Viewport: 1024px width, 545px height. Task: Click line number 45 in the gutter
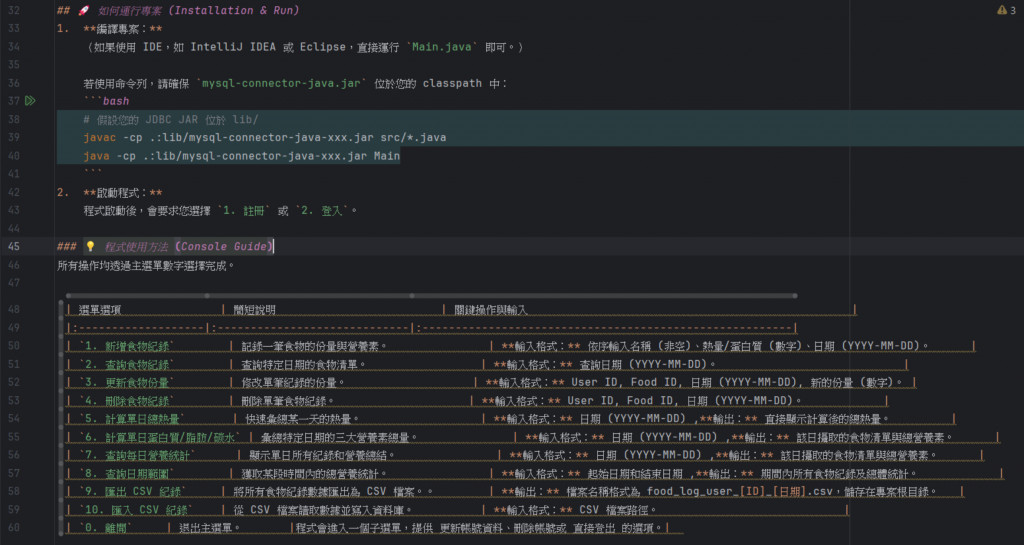coord(14,247)
